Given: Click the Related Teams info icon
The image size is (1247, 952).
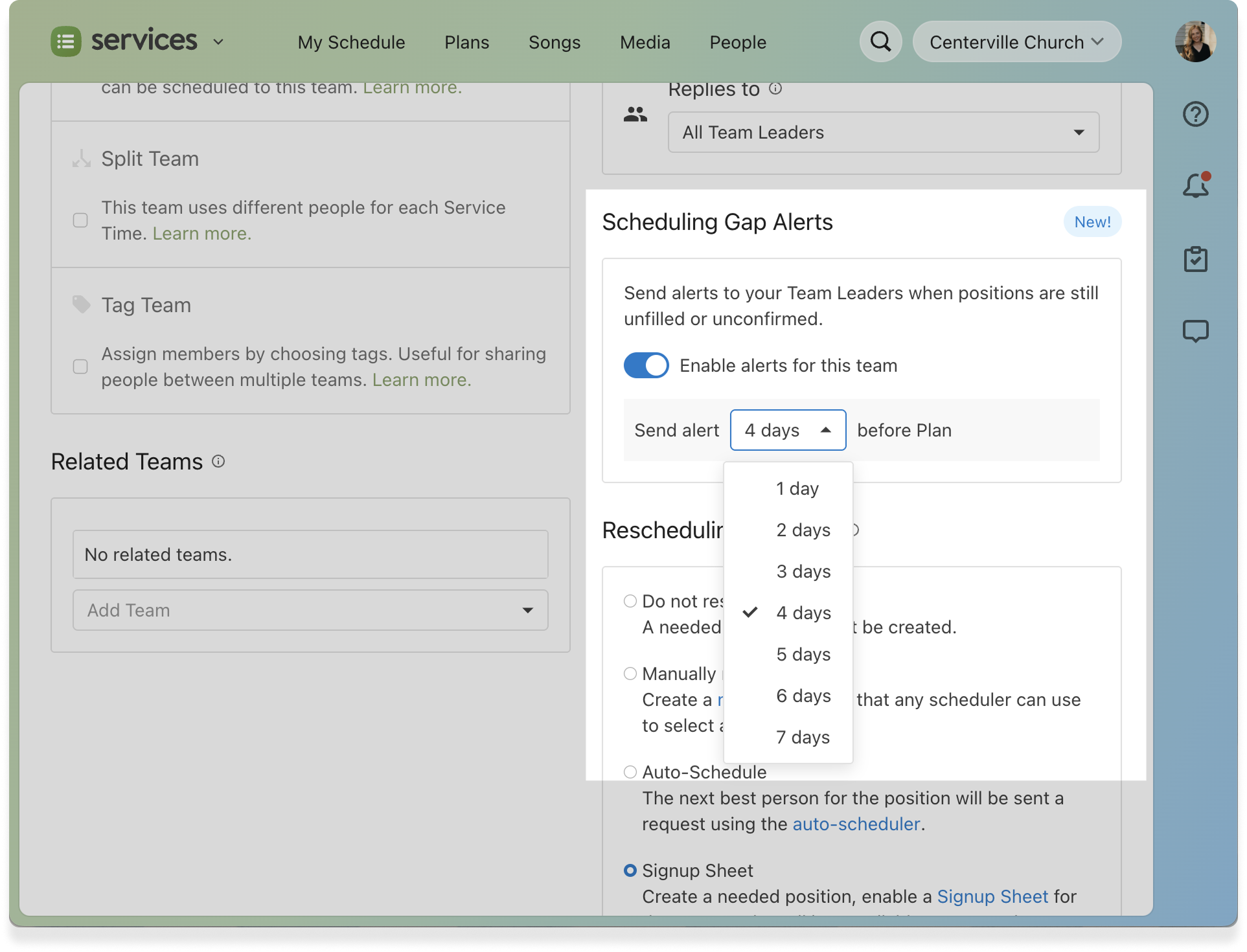Looking at the screenshot, I should pos(219,461).
